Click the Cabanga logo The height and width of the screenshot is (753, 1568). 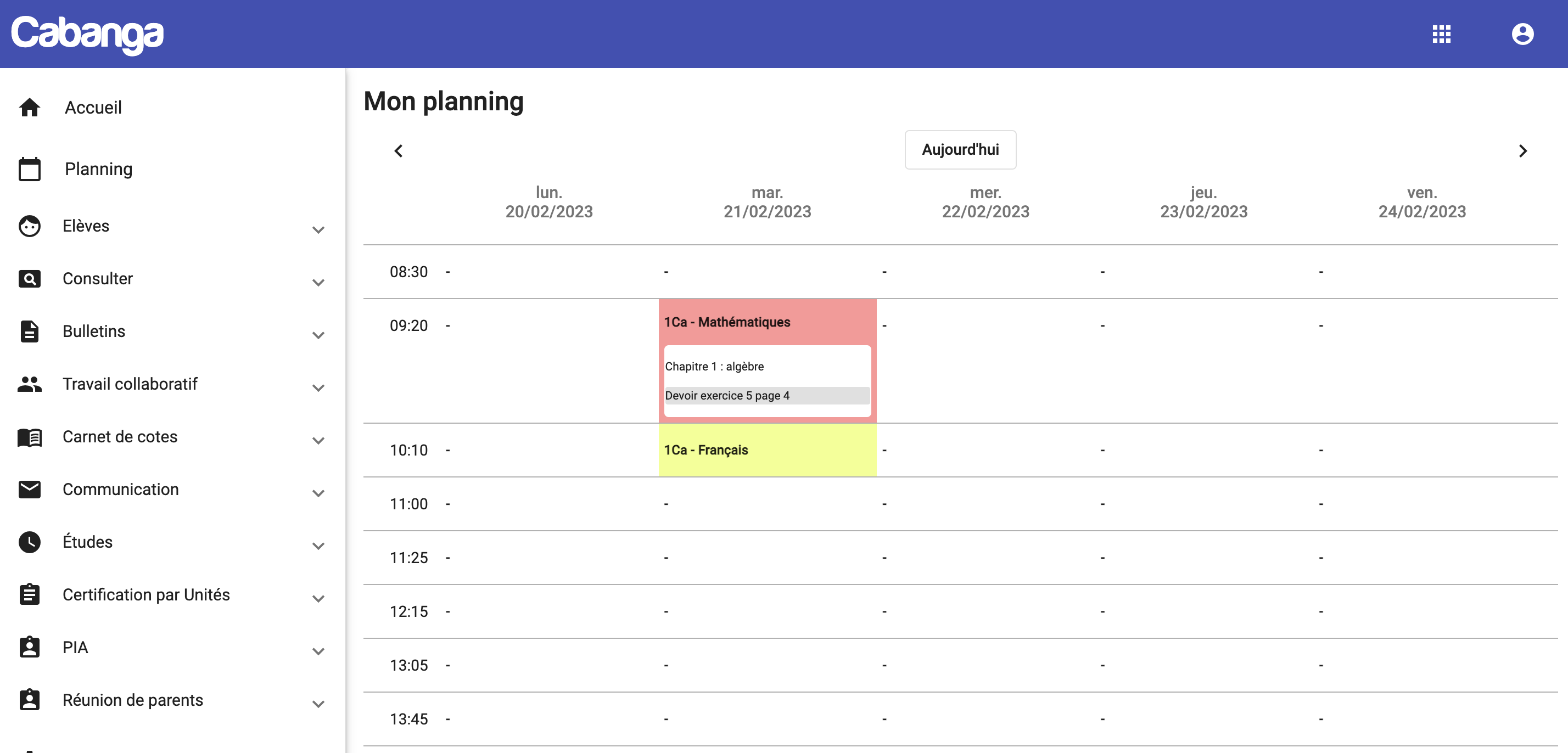(x=88, y=34)
